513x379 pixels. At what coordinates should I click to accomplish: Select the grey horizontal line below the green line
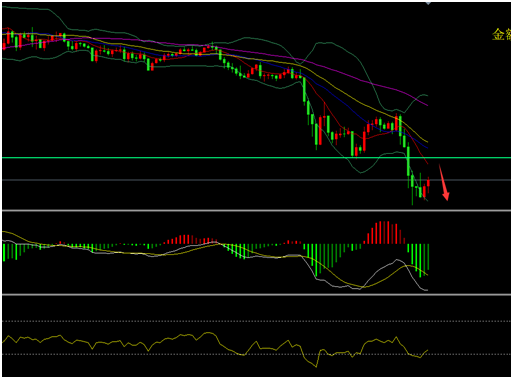[256, 180]
